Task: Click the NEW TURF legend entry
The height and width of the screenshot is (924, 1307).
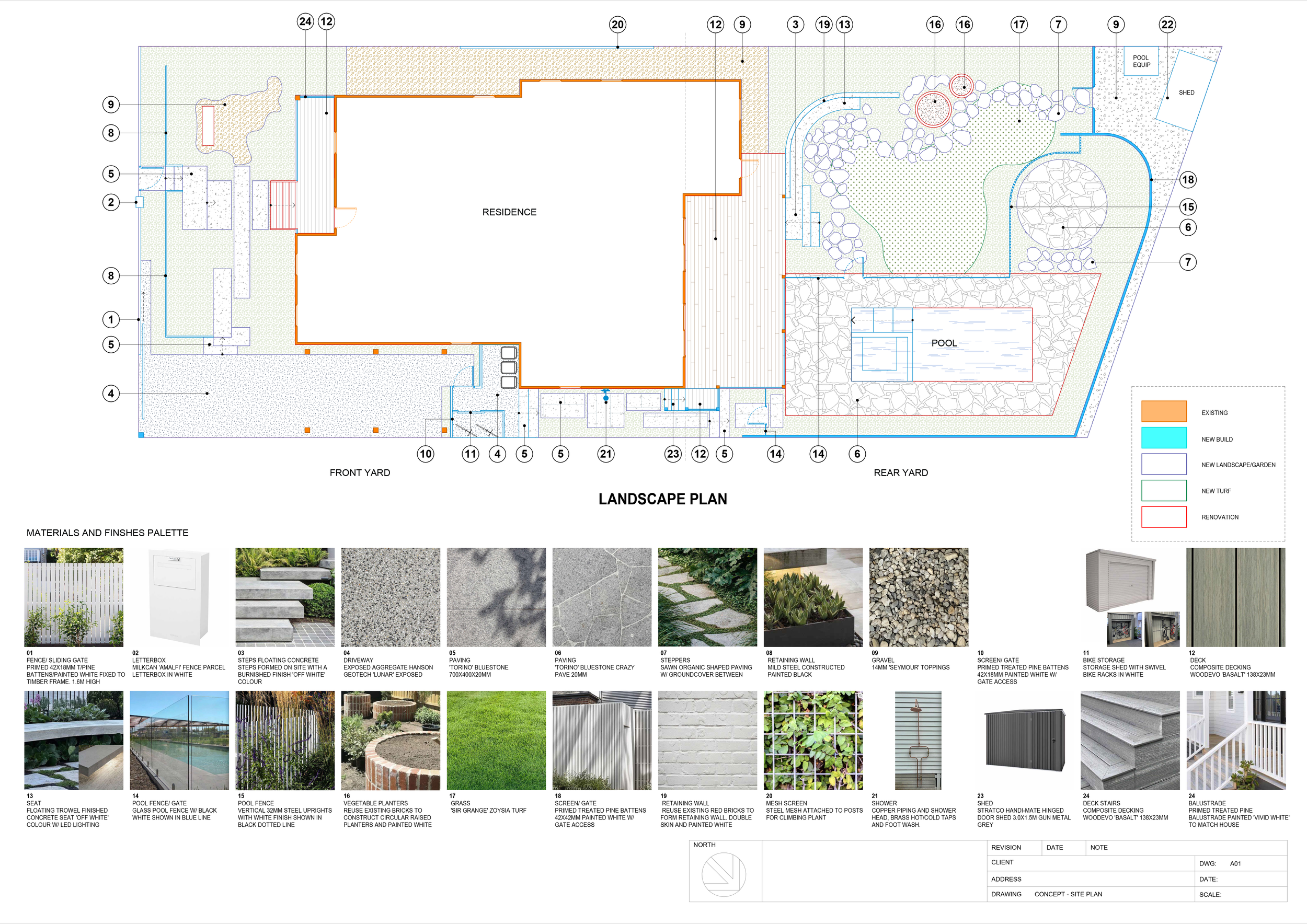Action: tap(1163, 490)
